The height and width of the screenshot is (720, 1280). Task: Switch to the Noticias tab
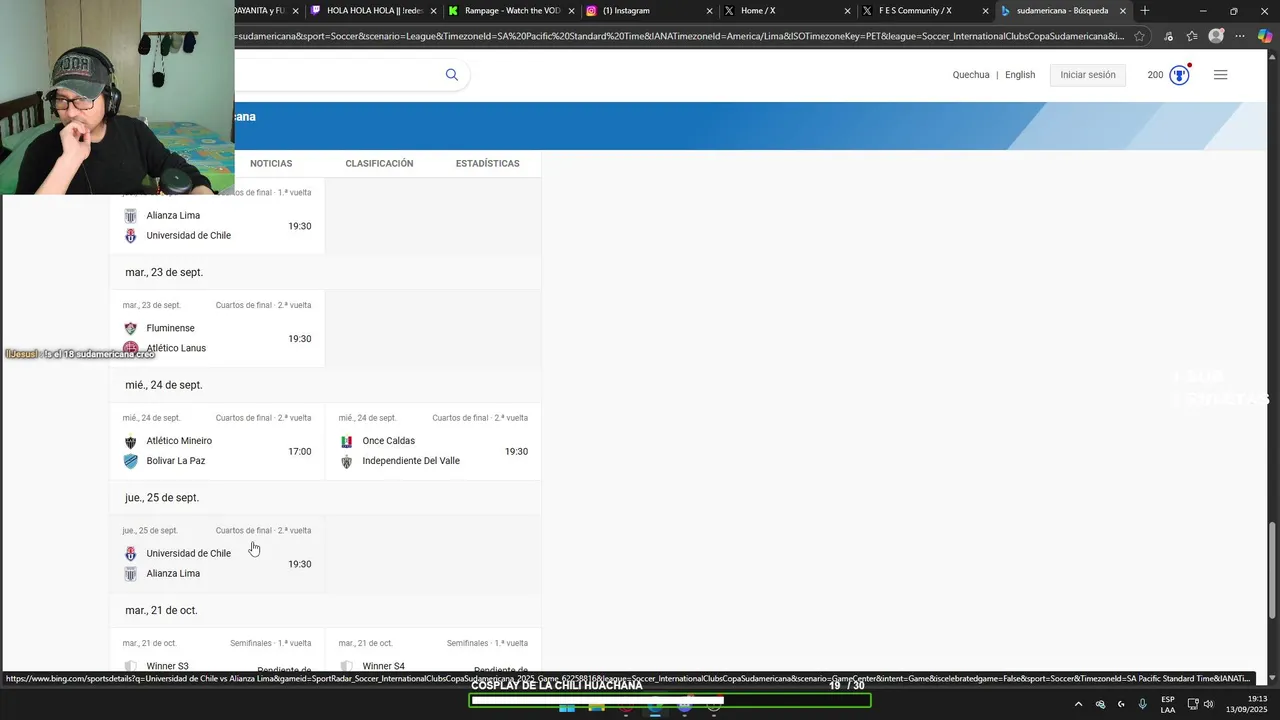271,163
